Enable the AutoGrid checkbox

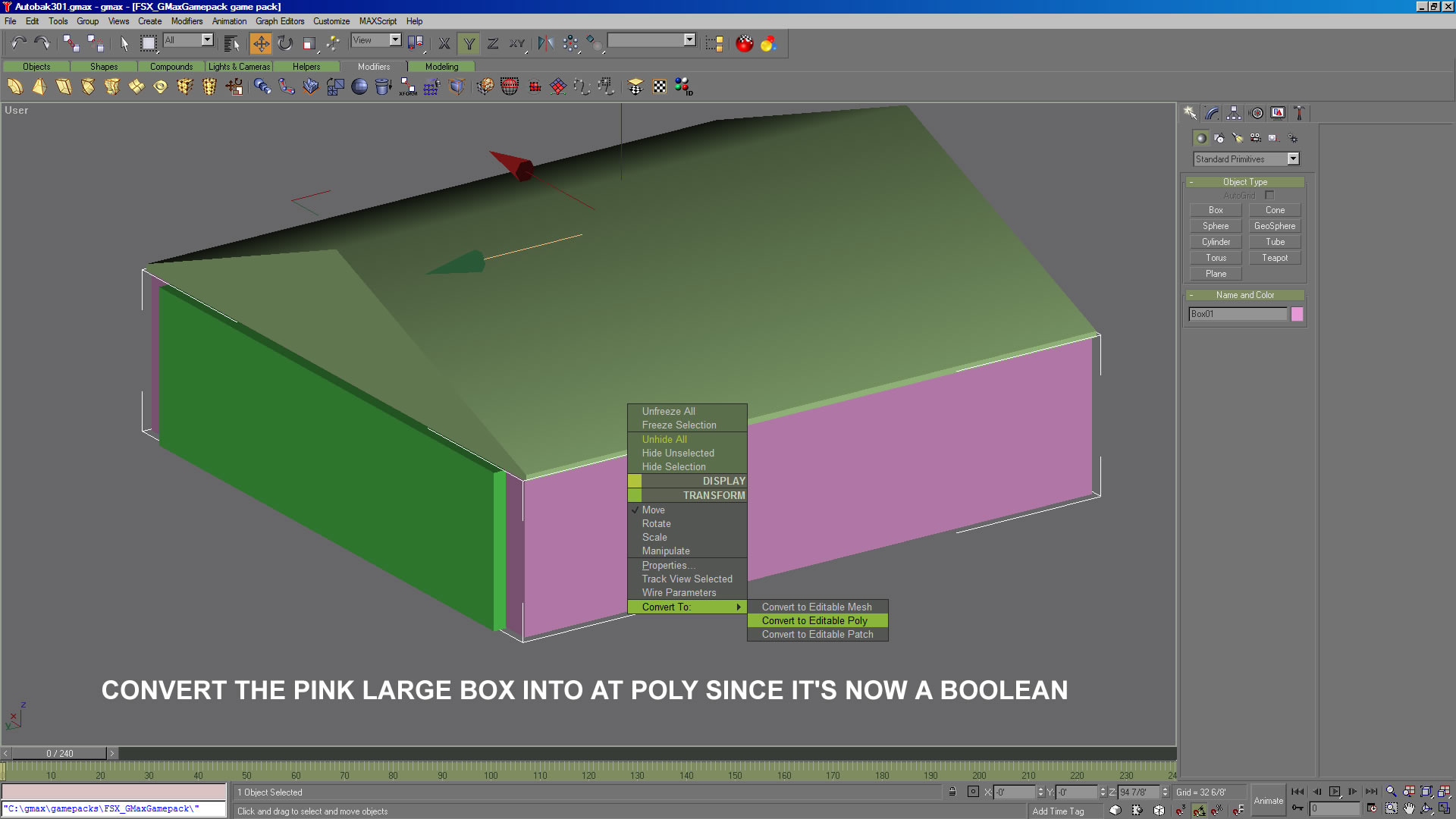click(1269, 196)
